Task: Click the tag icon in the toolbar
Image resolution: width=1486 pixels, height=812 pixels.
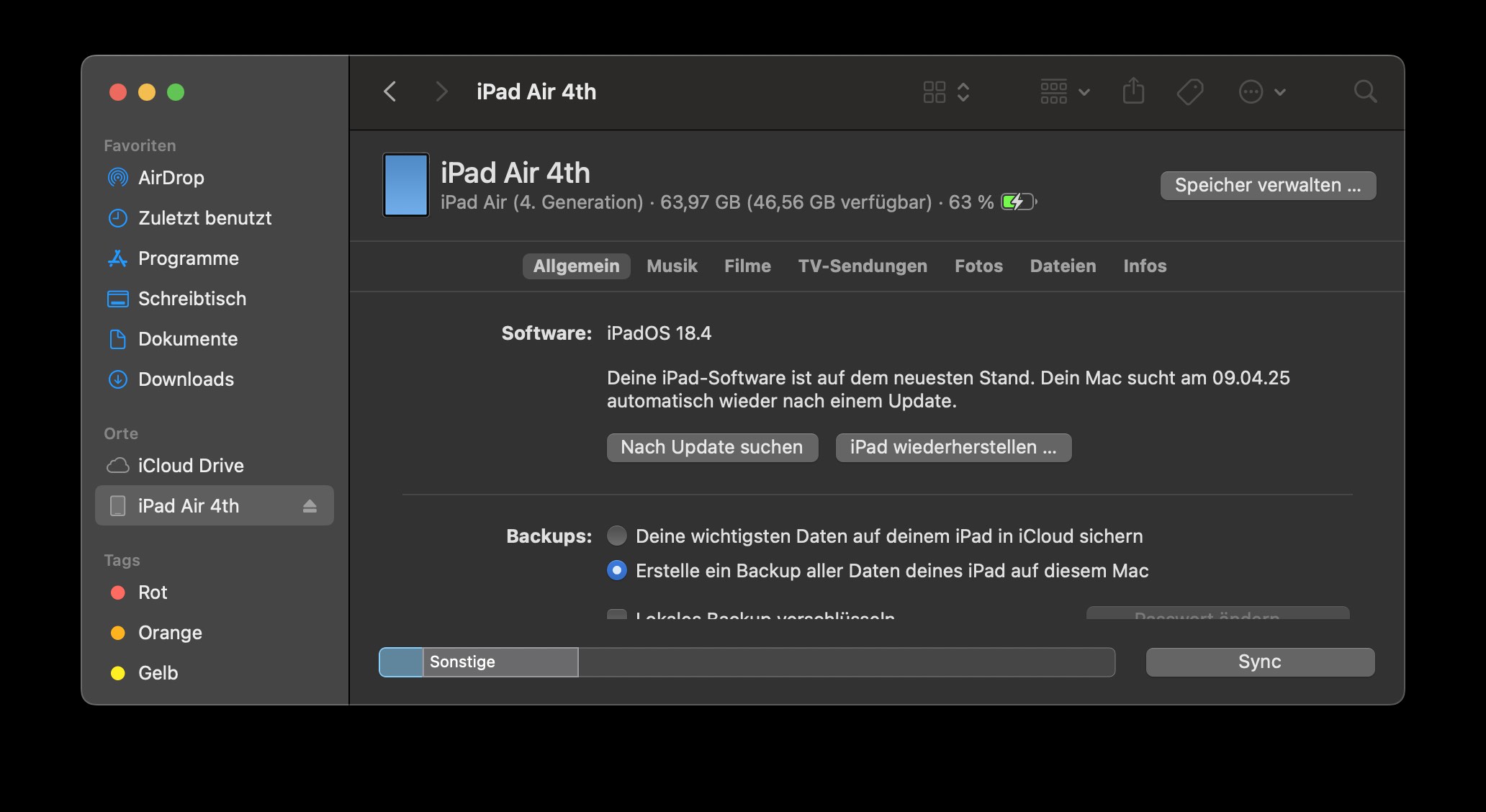Action: 1190,92
